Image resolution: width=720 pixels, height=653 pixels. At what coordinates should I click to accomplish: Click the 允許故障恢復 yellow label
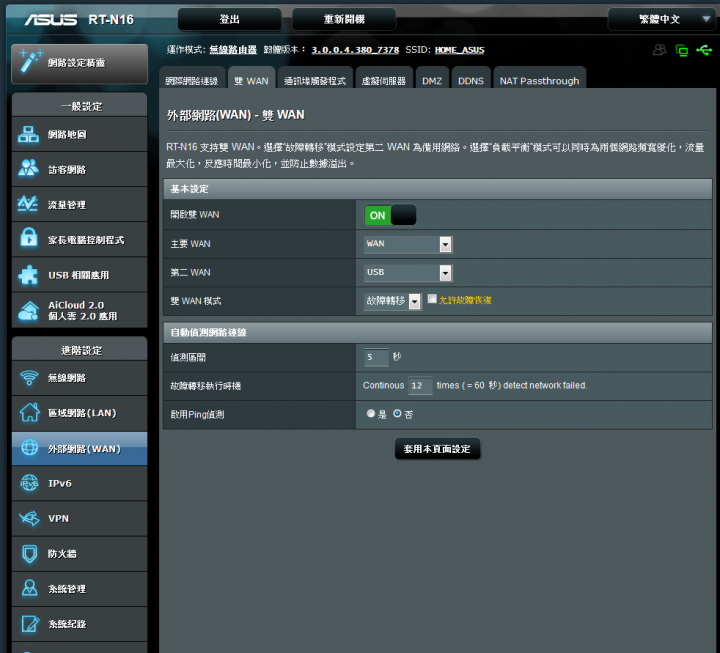click(x=465, y=300)
